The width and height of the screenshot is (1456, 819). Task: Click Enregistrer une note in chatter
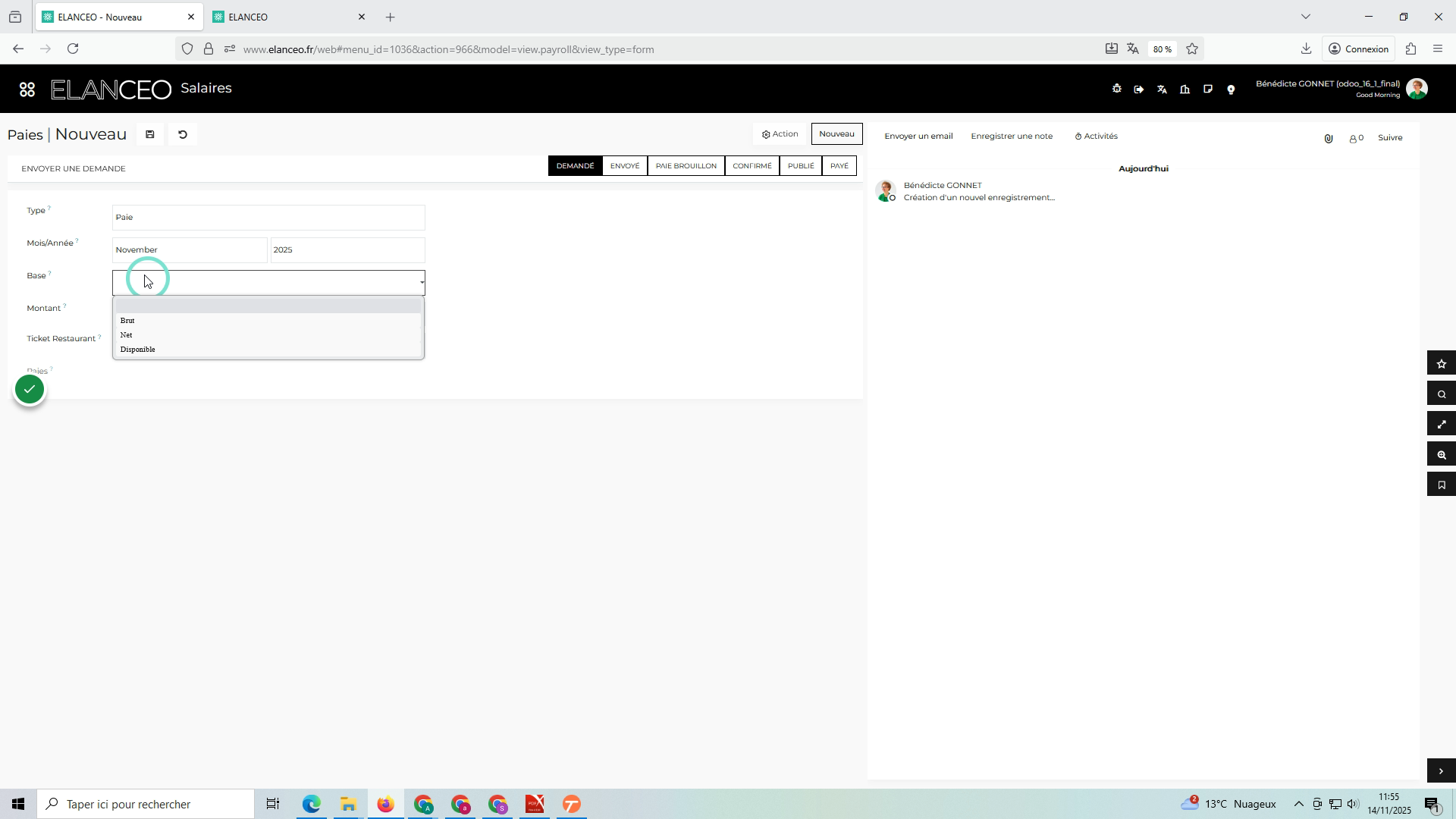[x=1012, y=136]
